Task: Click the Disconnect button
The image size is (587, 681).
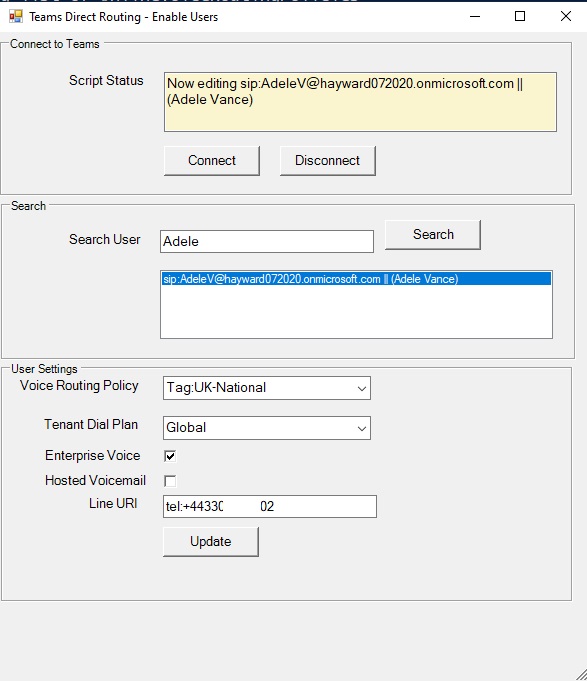Action: tap(328, 161)
